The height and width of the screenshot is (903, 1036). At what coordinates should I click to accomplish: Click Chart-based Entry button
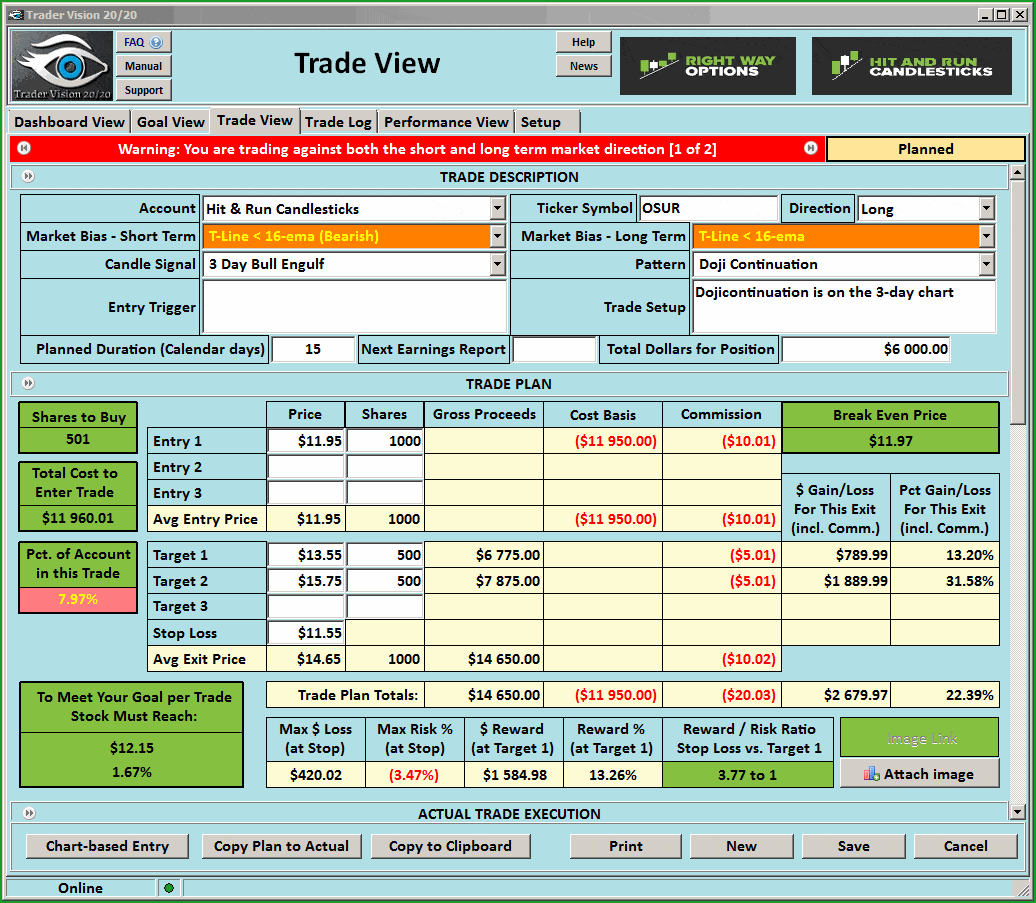pyautogui.click(x=107, y=846)
